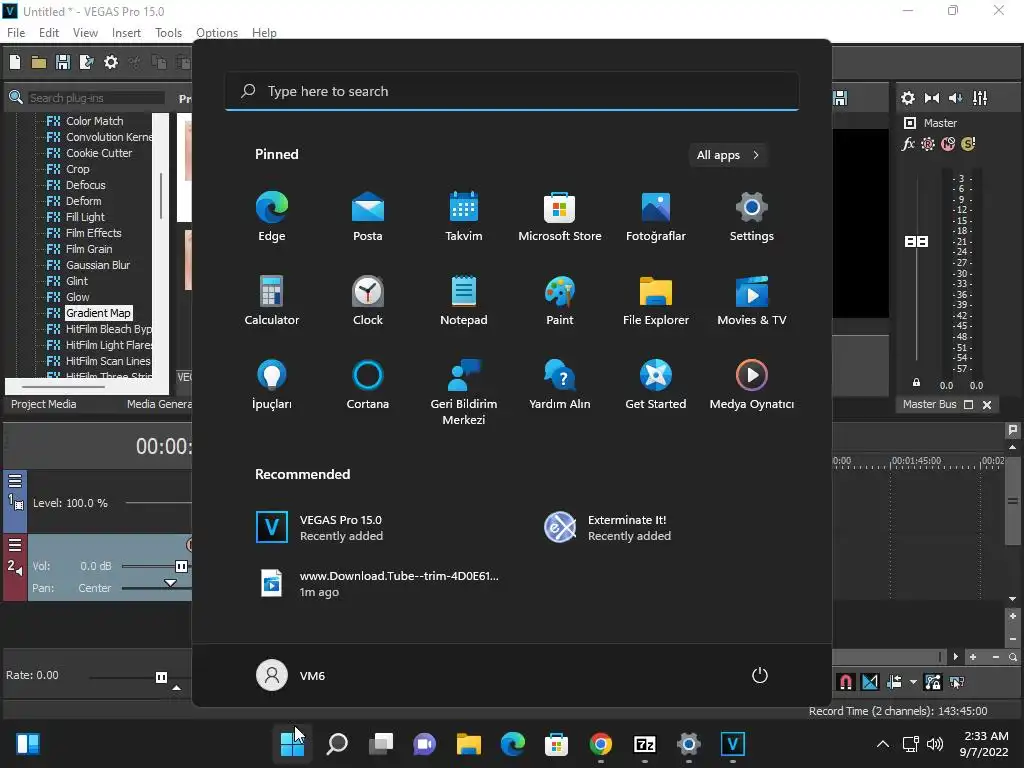This screenshot has height=768, width=1024.
Task: Select the Color Match plug-in
Action: [x=94, y=121]
